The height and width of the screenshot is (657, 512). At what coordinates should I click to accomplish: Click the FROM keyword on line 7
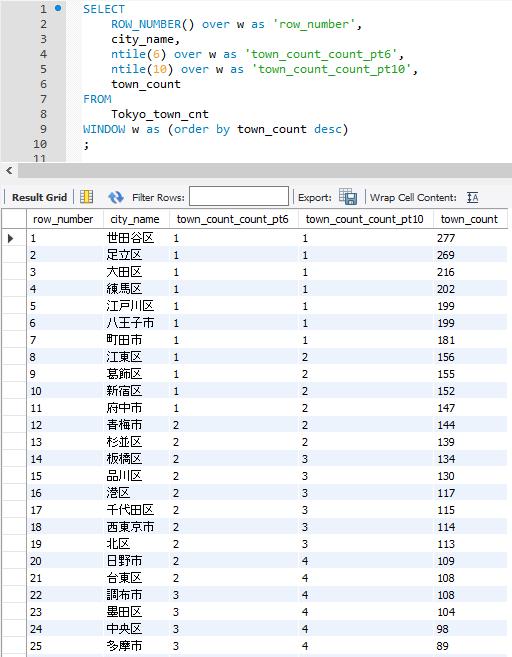click(x=97, y=99)
